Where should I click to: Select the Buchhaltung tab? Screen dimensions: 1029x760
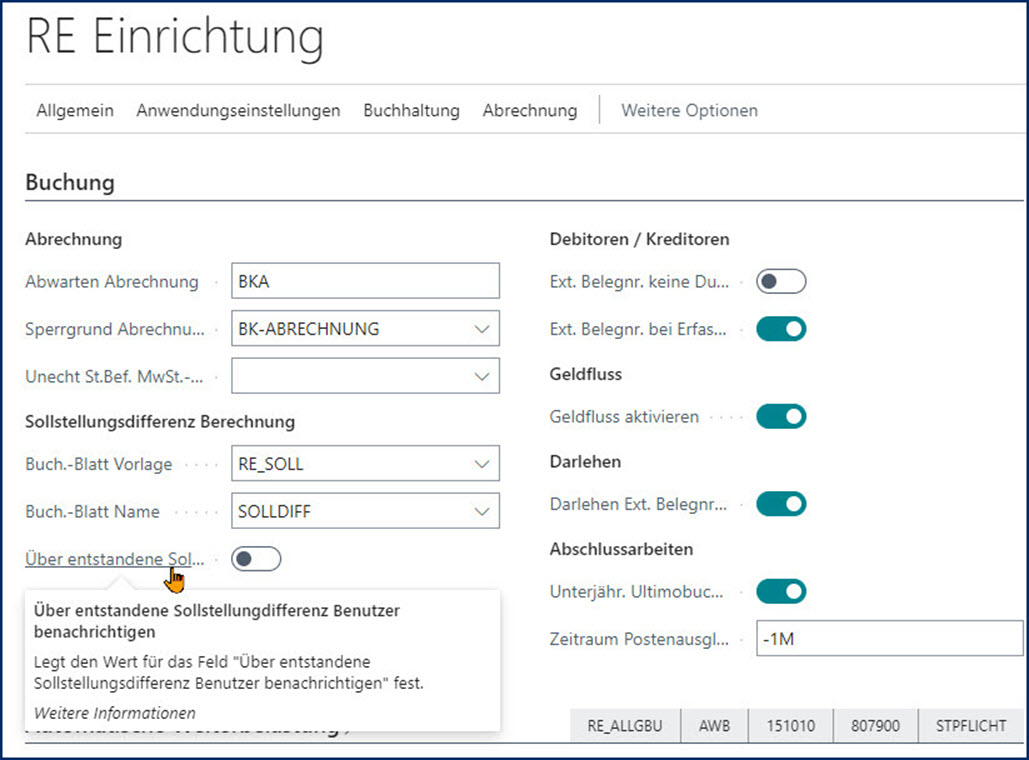click(x=411, y=111)
